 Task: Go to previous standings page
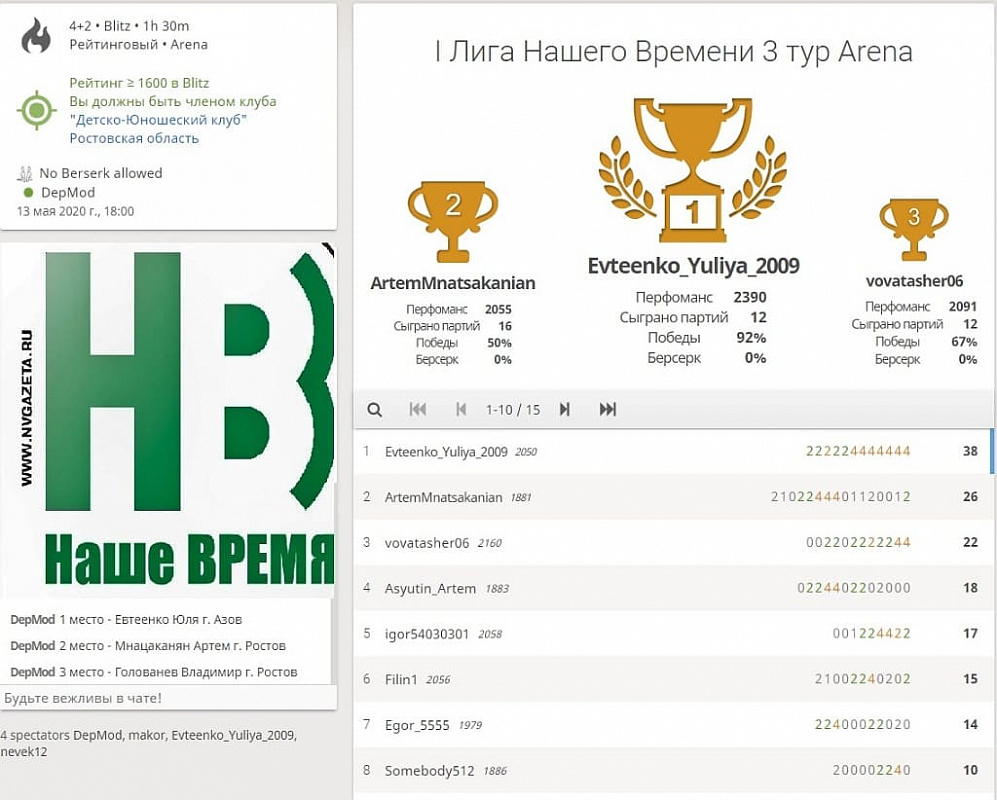[x=461, y=409]
